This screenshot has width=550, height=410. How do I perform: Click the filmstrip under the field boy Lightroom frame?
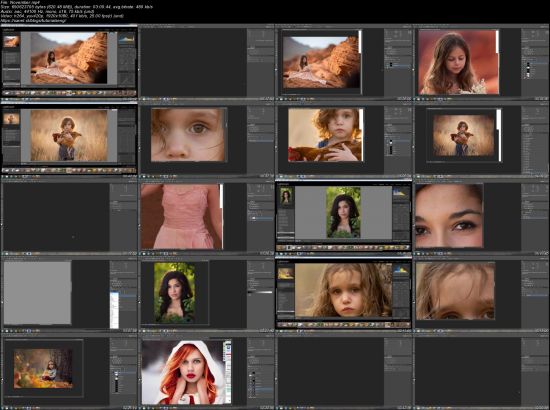pos(69,170)
